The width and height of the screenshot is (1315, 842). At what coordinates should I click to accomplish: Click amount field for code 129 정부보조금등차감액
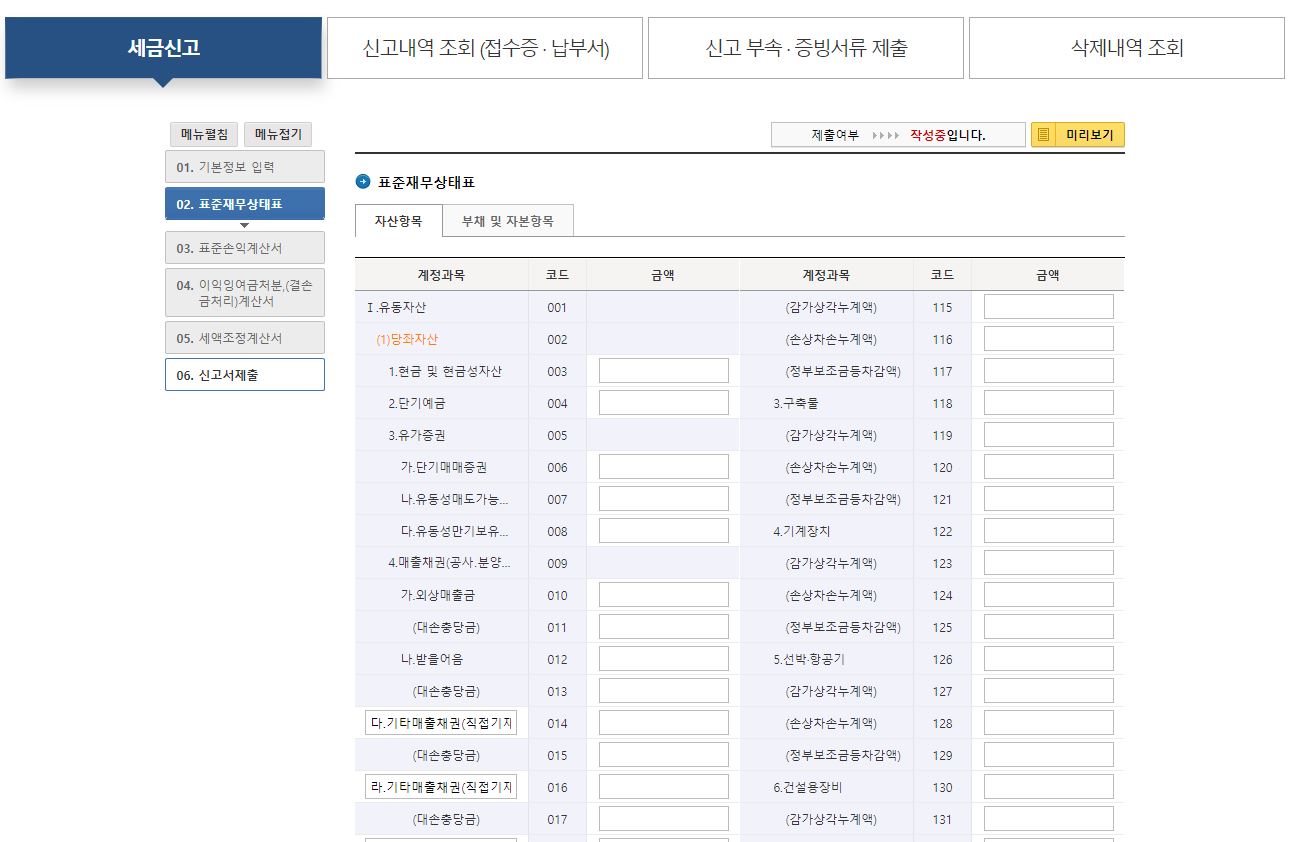click(1049, 755)
